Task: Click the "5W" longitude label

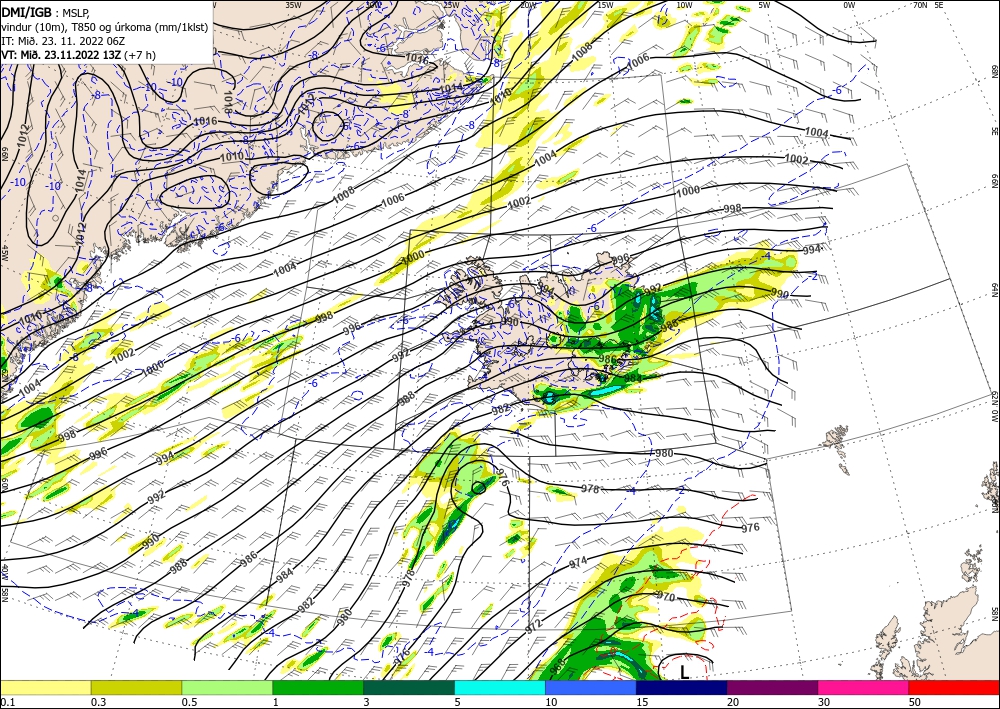Action: click(764, 5)
